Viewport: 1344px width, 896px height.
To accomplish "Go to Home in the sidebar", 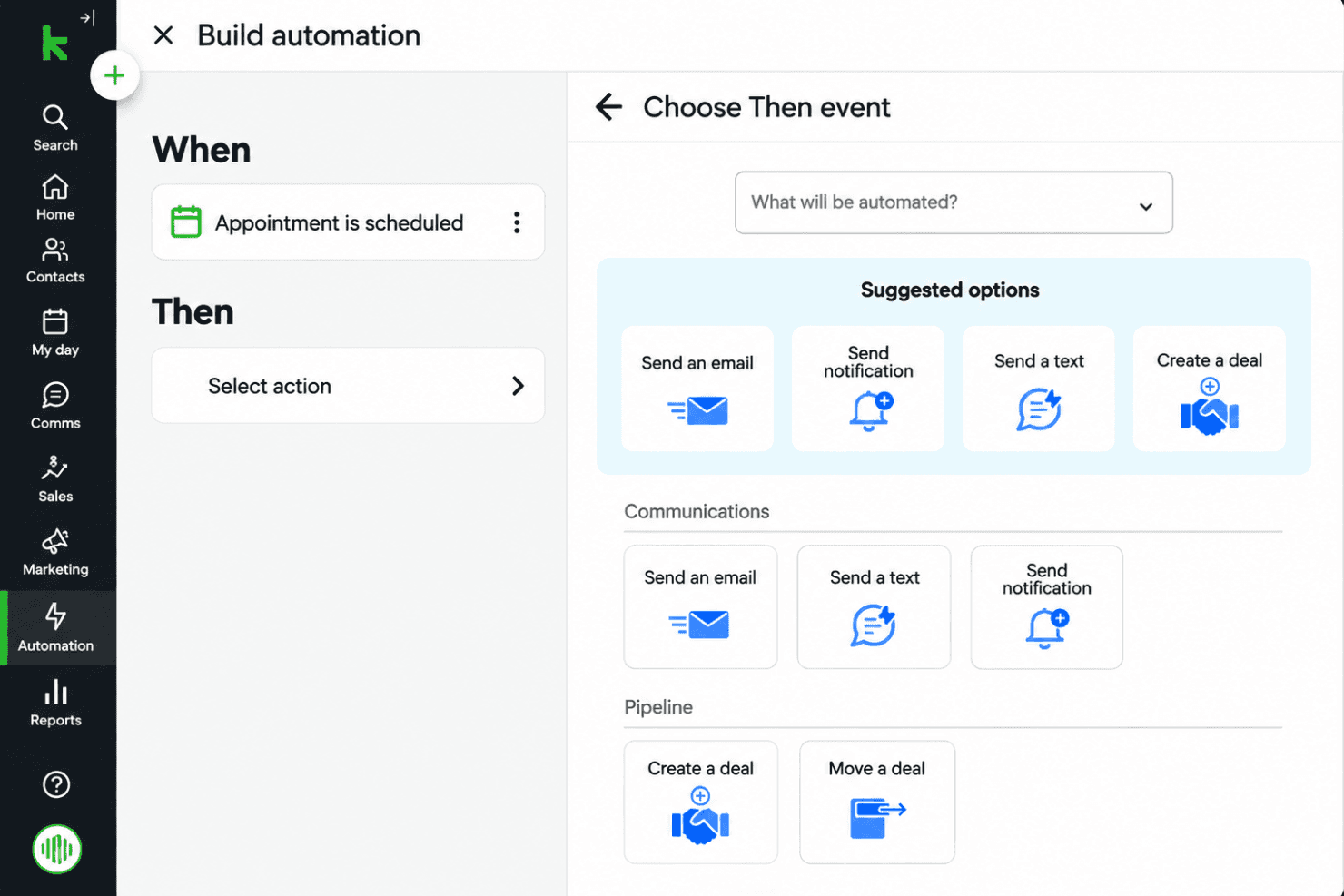I will point(55,198).
